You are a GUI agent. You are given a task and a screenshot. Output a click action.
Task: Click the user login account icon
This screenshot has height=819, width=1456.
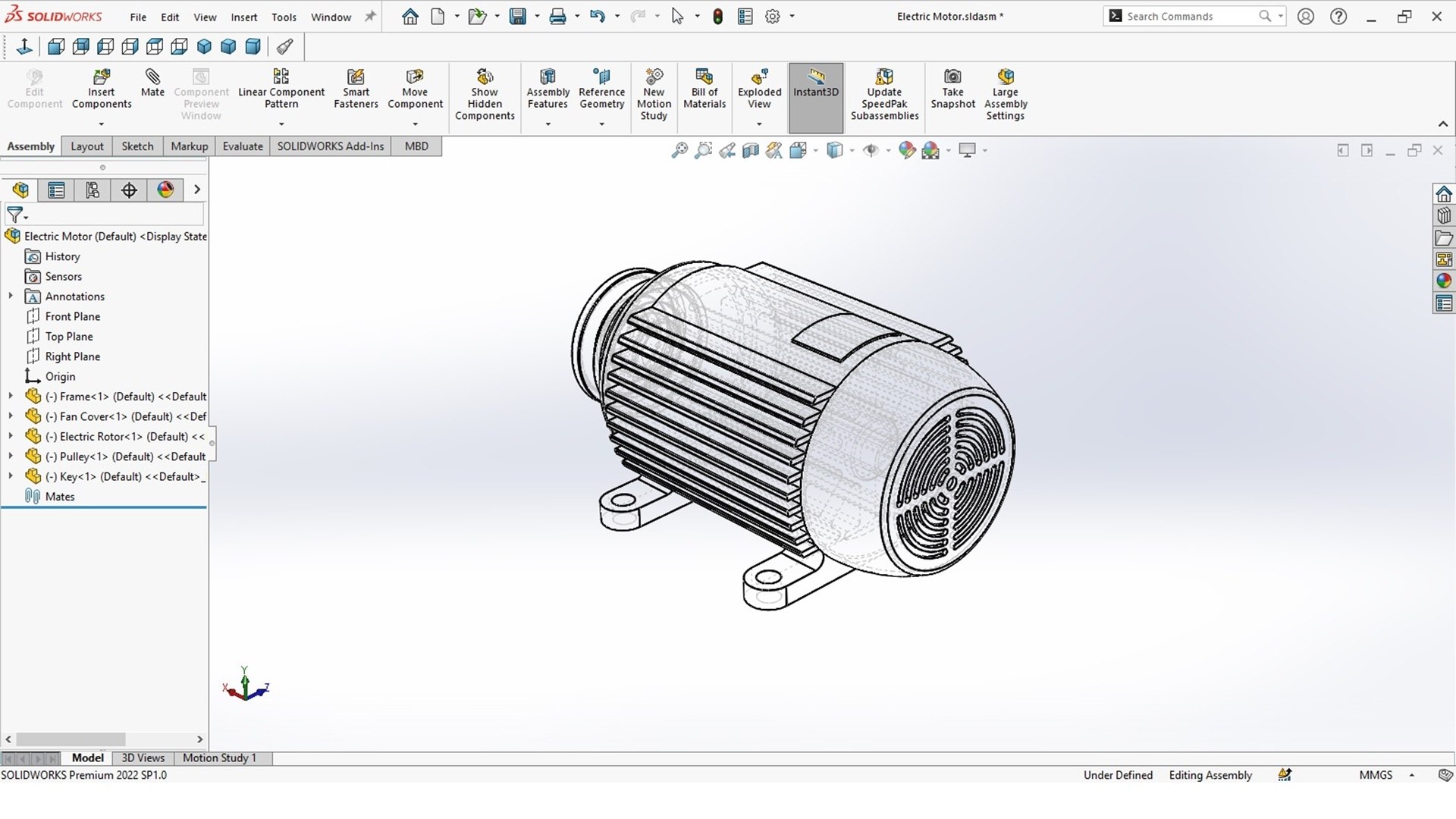pyautogui.click(x=1305, y=16)
